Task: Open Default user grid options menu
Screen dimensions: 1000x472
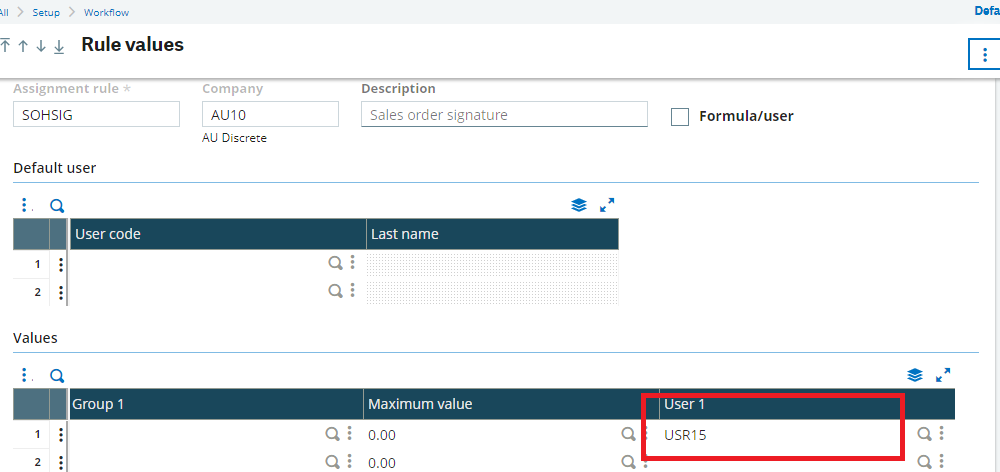Action: click(x=25, y=206)
